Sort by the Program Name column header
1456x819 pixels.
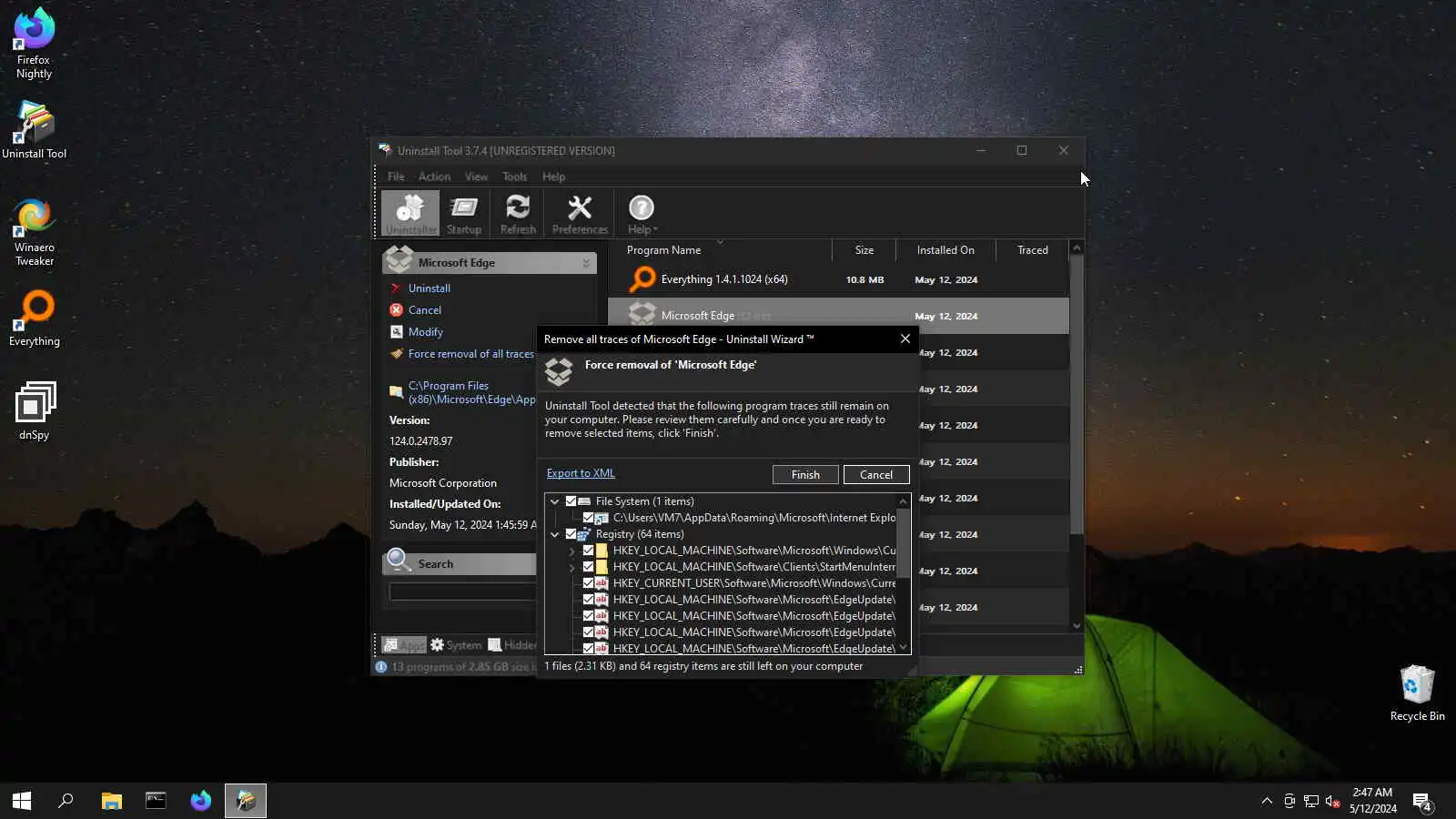point(663,250)
